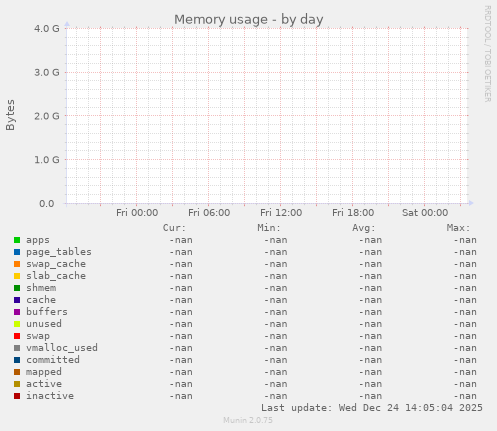Click the Cur value for apps
This screenshot has width=497, height=431.
tap(181, 240)
